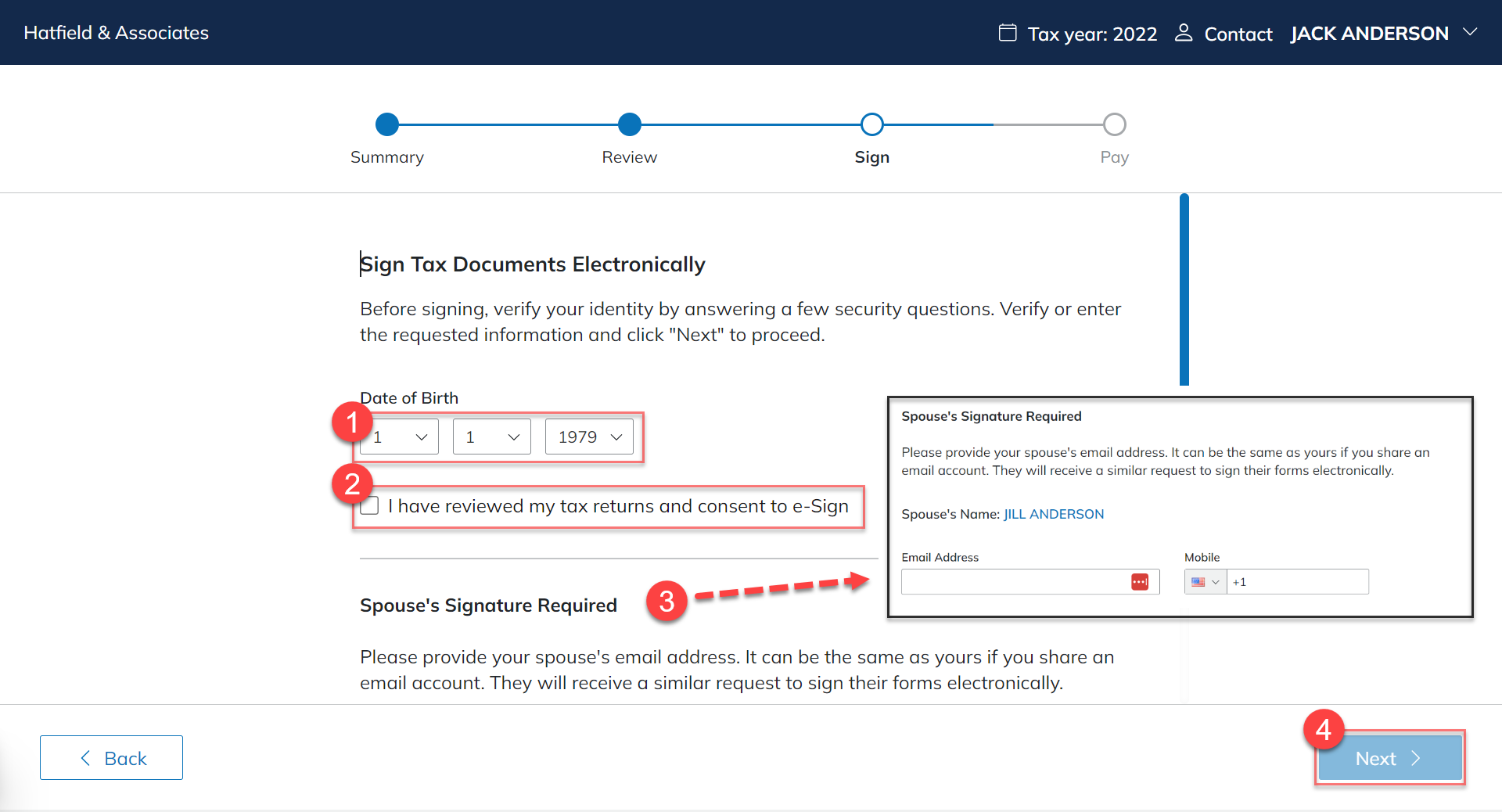Image resolution: width=1502 pixels, height=812 pixels.
Task: Go to the Summary step
Action: (x=387, y=124)
